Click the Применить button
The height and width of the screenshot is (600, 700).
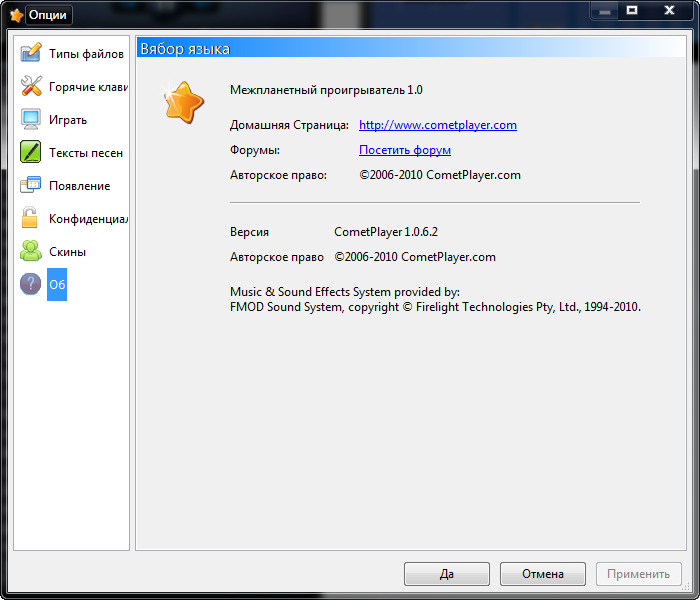point(639,574)
